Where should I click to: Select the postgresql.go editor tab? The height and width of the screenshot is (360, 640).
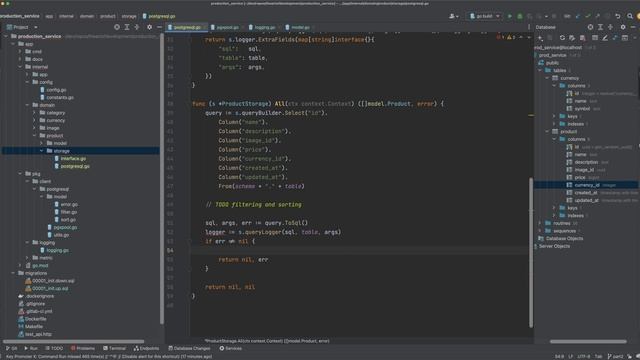pyautogui.click(x=187, y=27)
